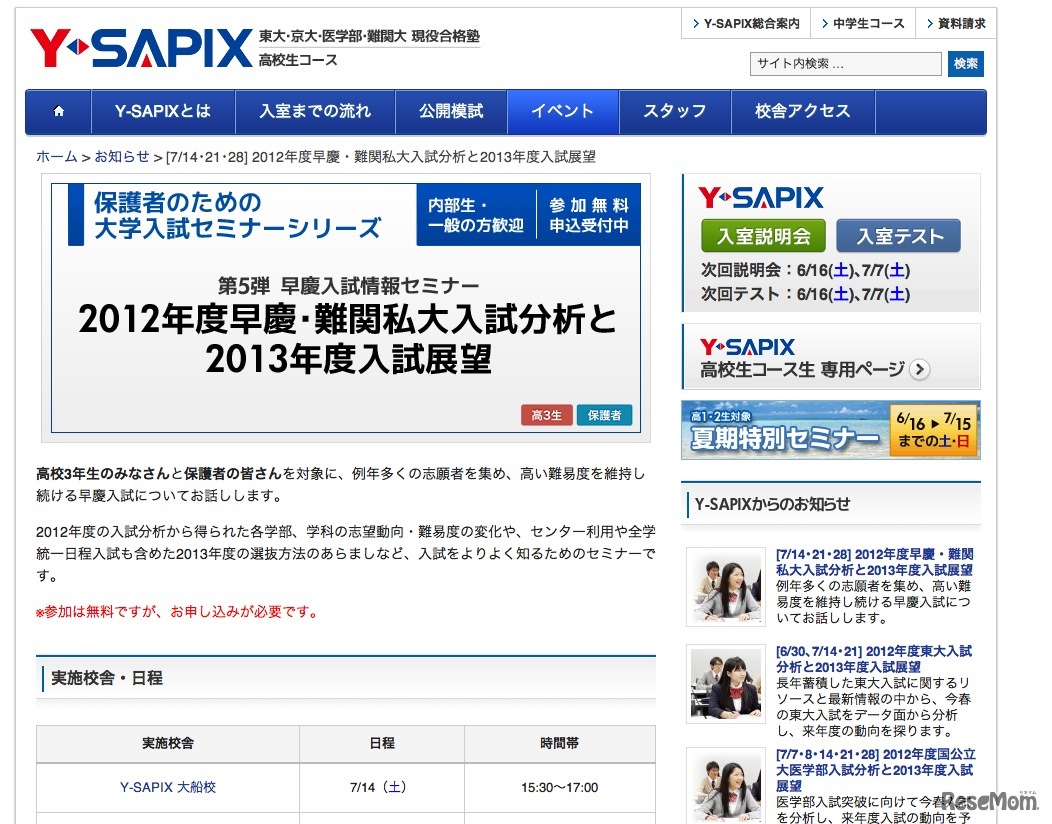Click the 高3生 red tag badge

click(x=546, y=415)
